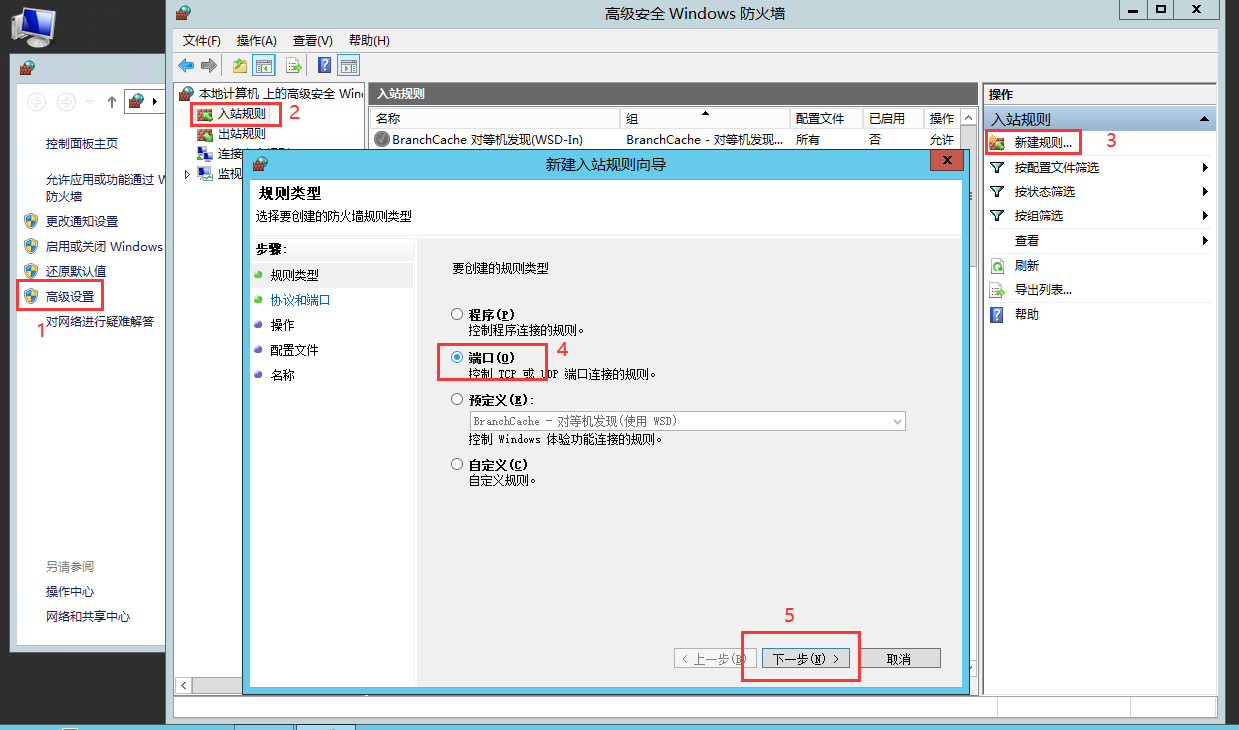Sort rules by the 已启用 column header
1239x730 pixels.
tap(893, 118)
